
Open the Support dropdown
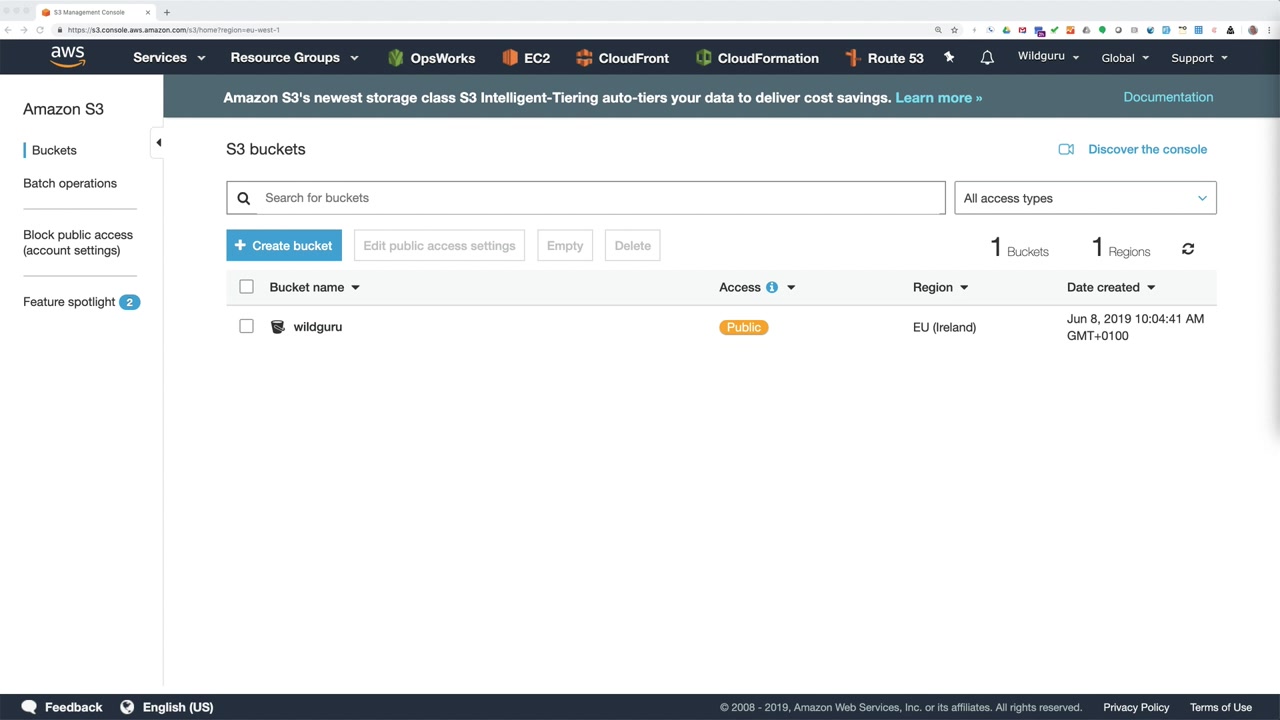pyautogui.click(x=1199, y=58)
